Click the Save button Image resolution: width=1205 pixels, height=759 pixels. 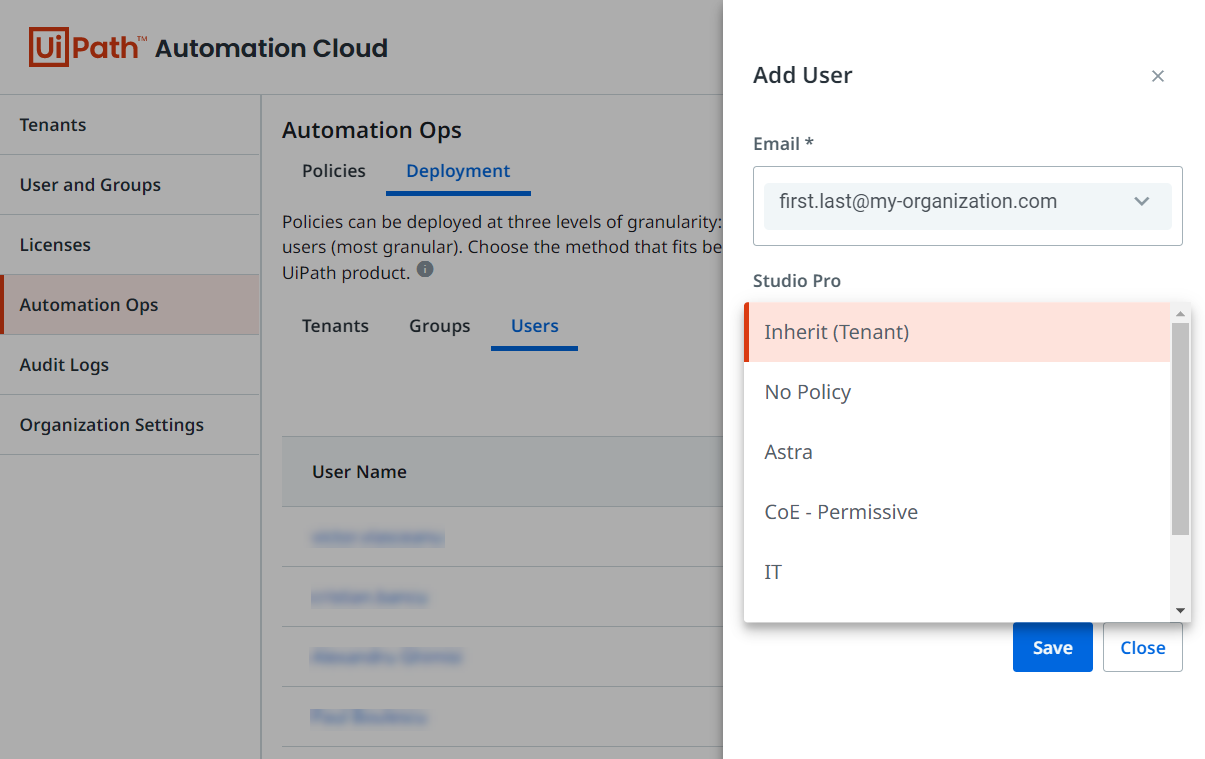point(1052,647)
